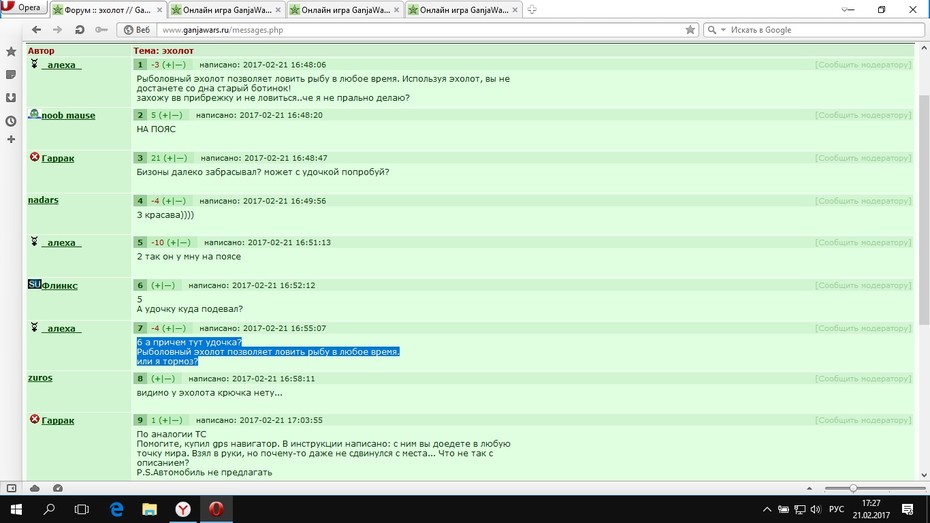Click the text 'НА ПОЯС'
The height and width of the screenshot is (523, 930).
(x=156, y=129)
